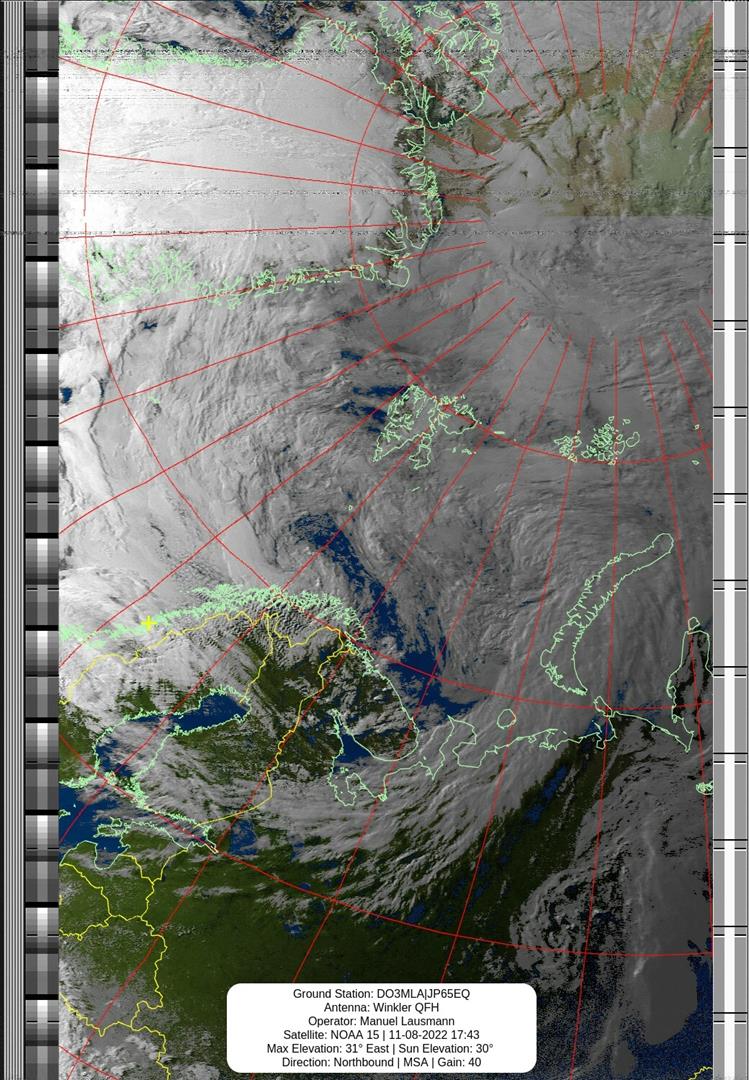Click the small oval Kolguyev island outline
This screenshot has height=1080, width=749.
[x=506, y=718]
